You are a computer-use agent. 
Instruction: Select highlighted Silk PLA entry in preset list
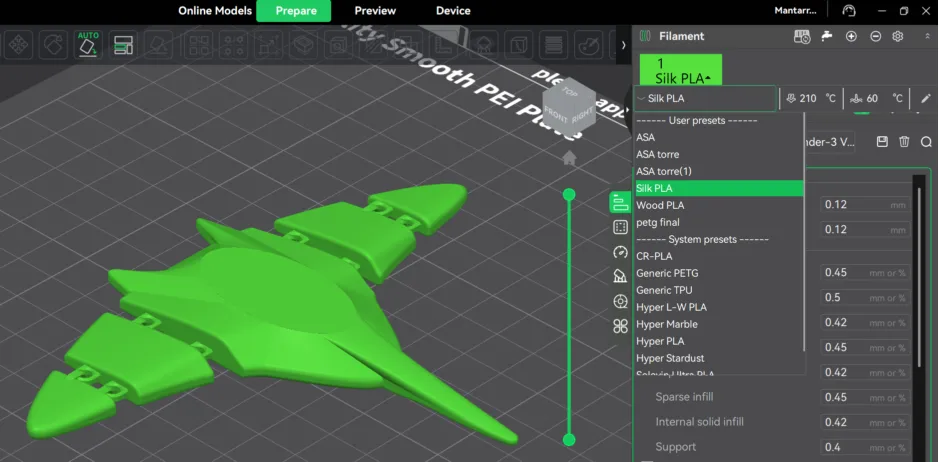click(719, 188)
